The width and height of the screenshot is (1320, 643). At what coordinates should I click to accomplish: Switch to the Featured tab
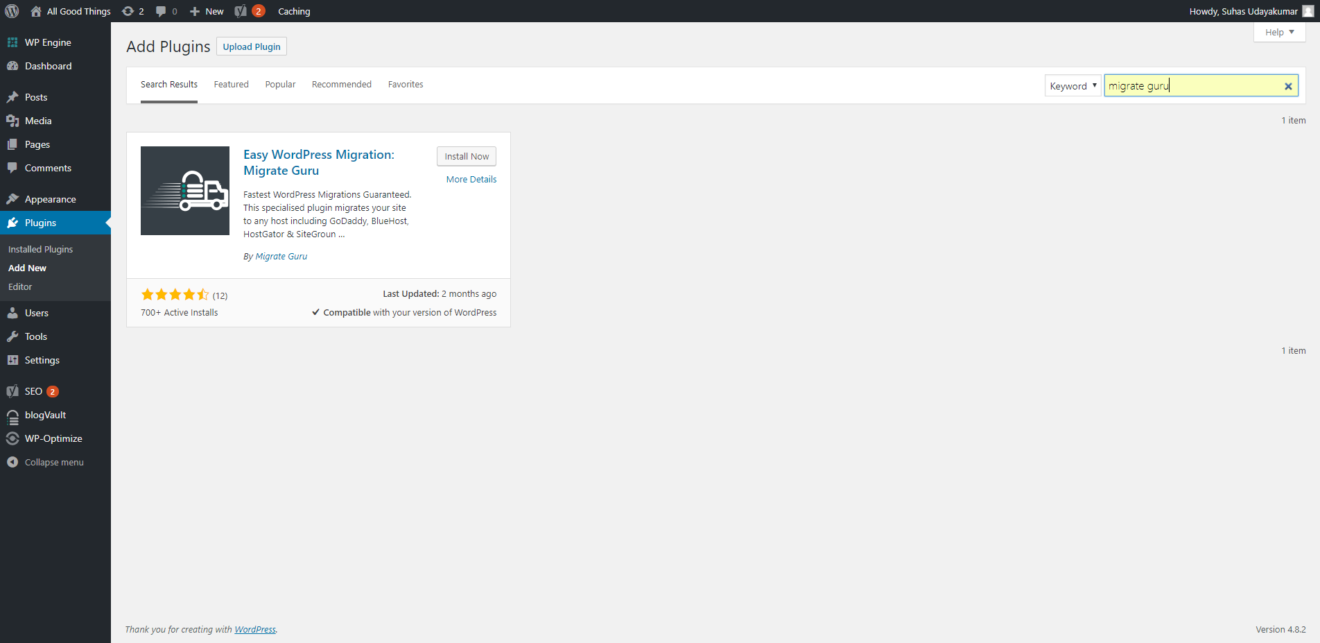tap(231, 85)
